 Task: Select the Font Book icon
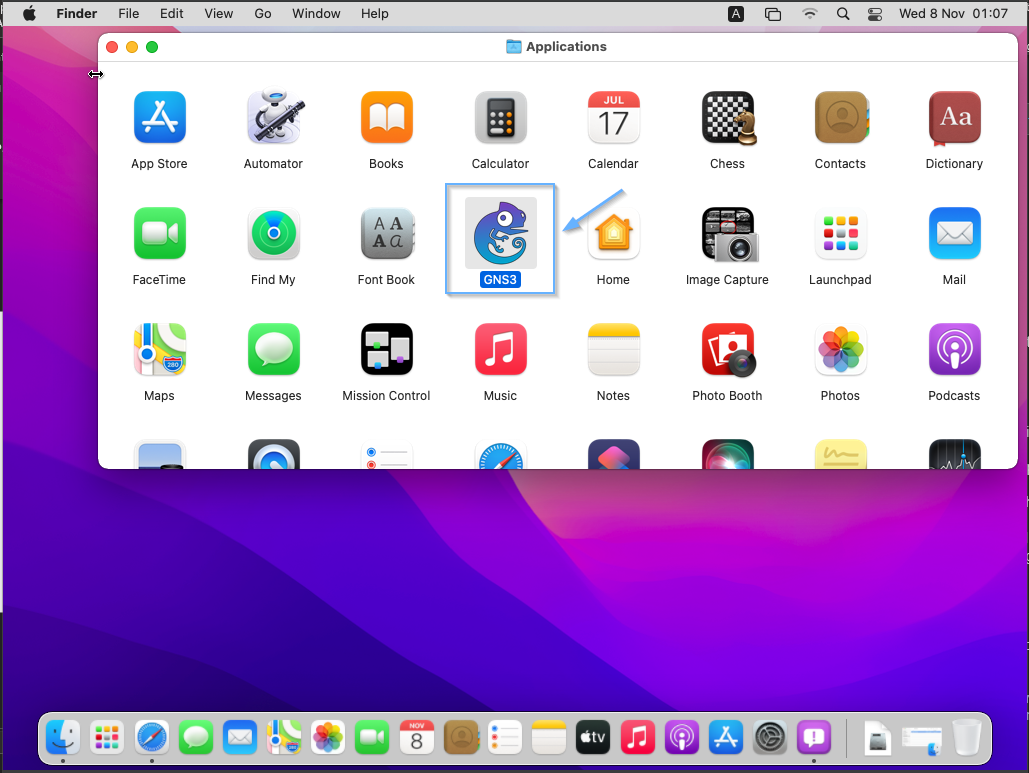tap(386, 234)
